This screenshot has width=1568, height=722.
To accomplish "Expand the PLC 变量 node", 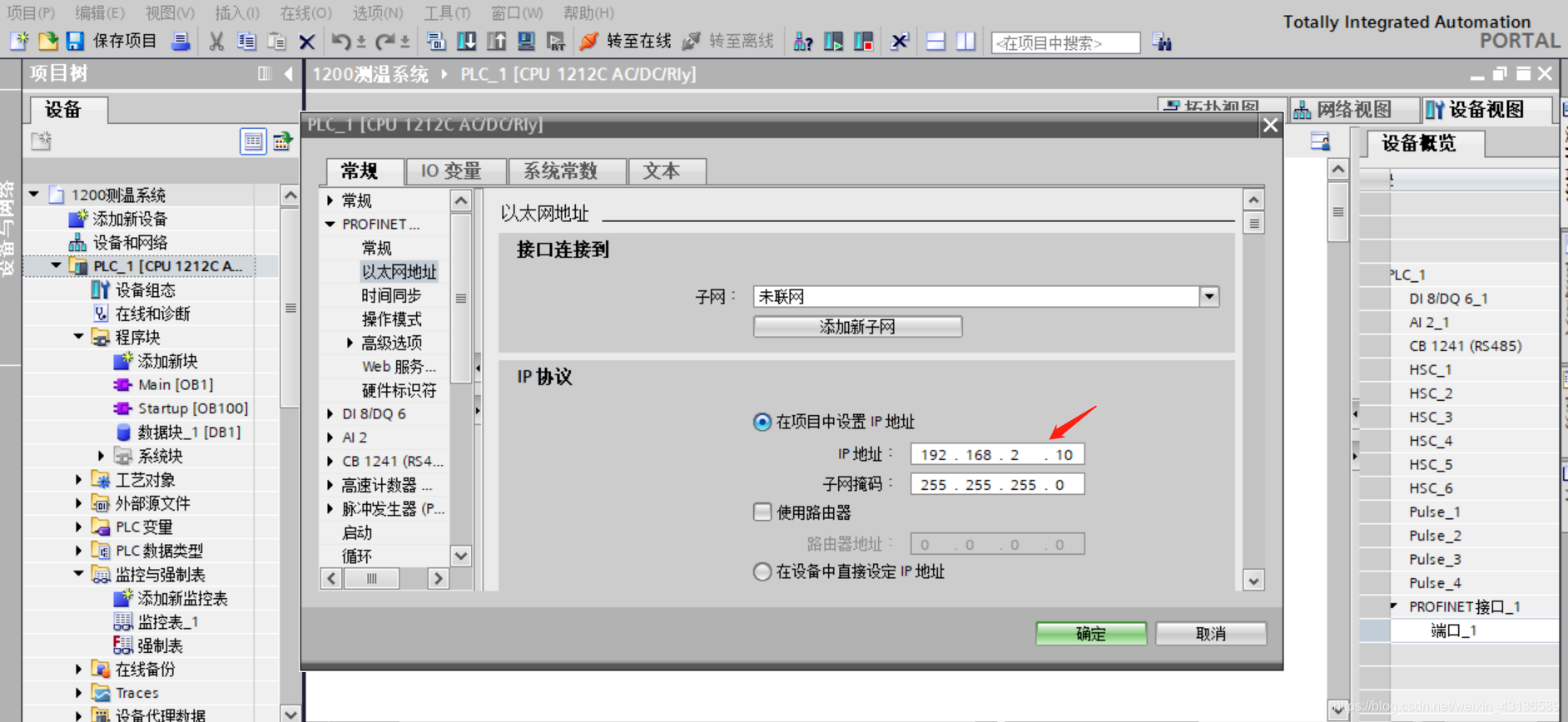I will pos(78,527).
